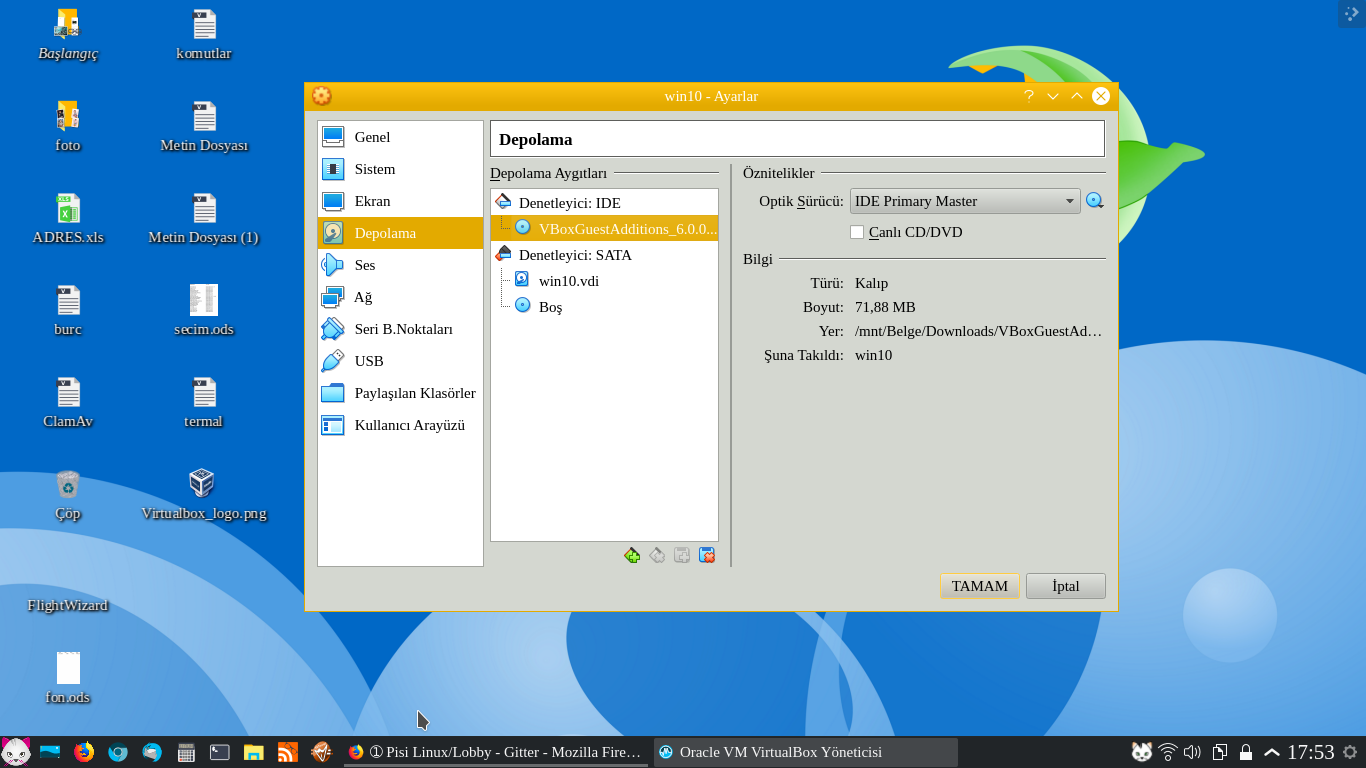The width and height of the screenshot is (1366, 768).
Task: Select Denetleyici: SATA controller in the tree
Action: (x=574, y=255)
